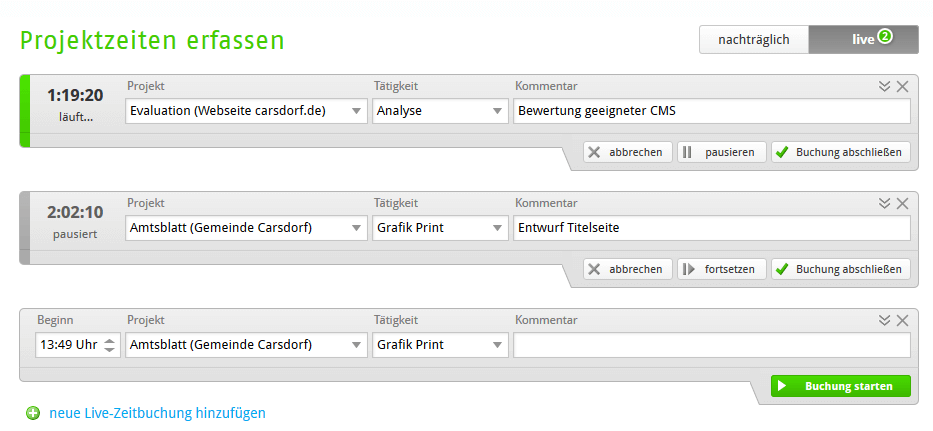
Task: Collapse the Evaluation booking with double-chevron icon
Action: (x=884, y=86)
